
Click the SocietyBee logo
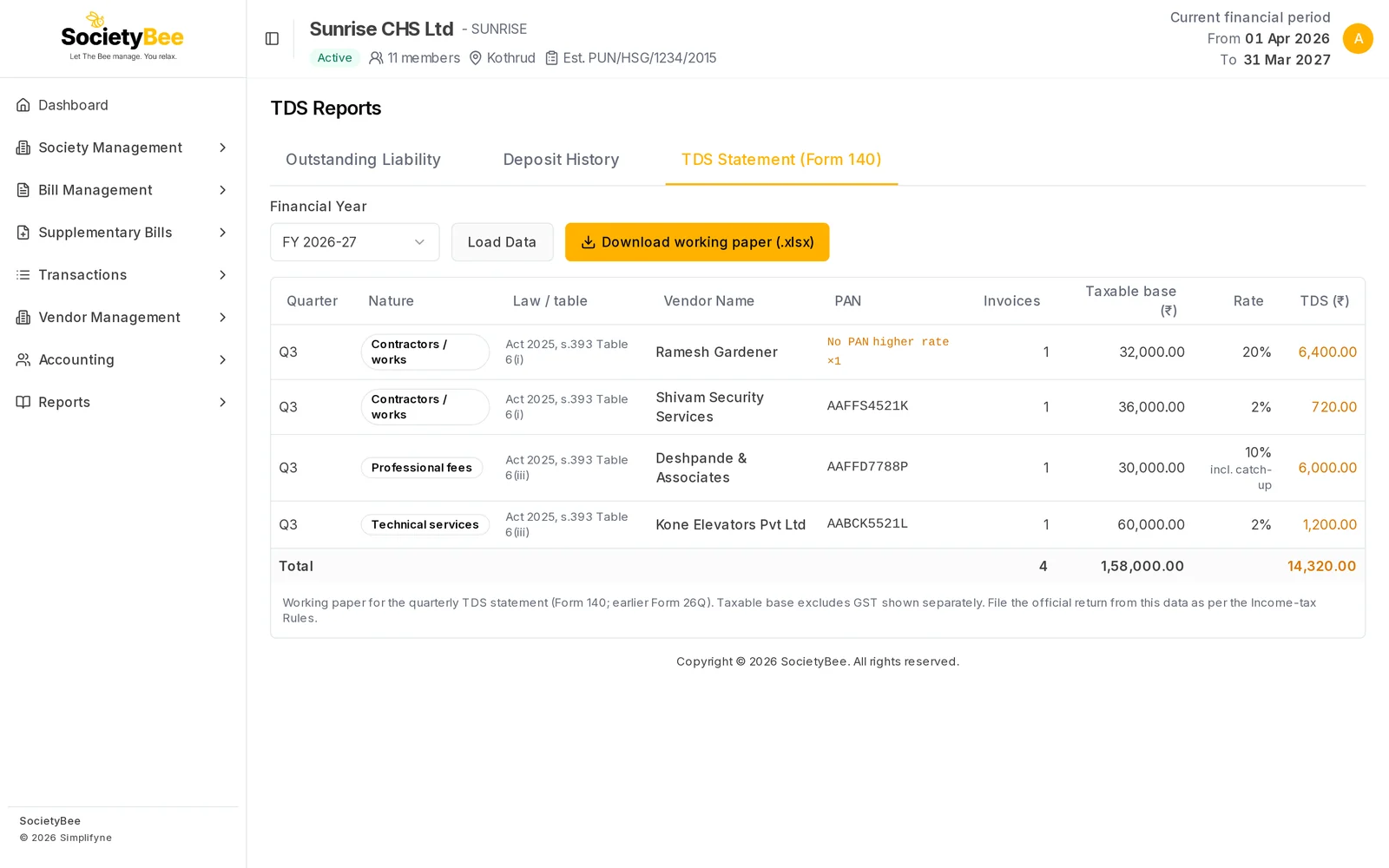[122, 36]
